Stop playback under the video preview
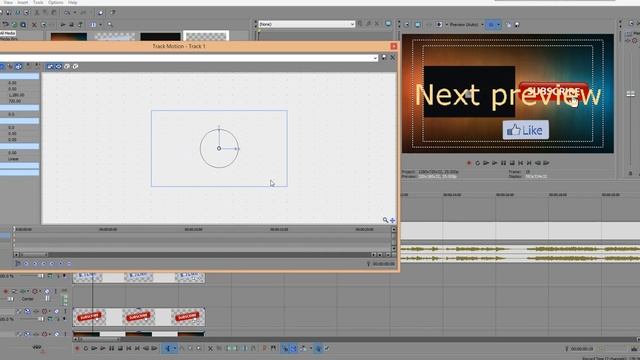The width and height of the screenshot is (640, 360). [512, 163]
